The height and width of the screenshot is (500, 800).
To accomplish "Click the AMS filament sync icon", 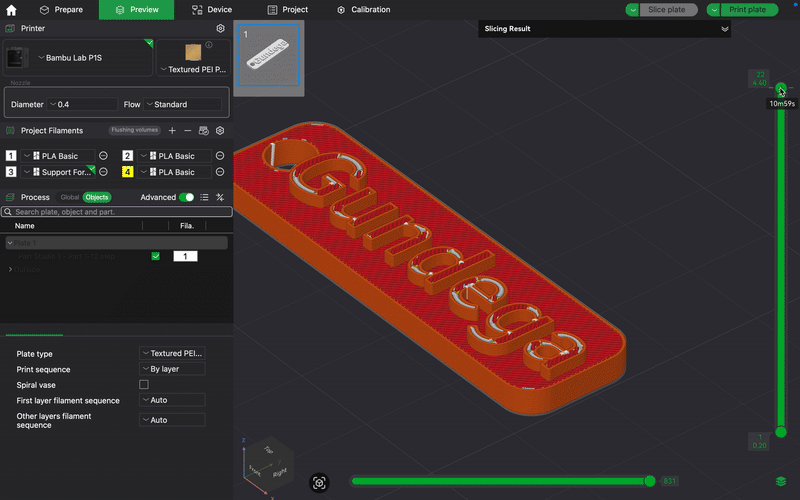I will click(x=204, y=131).
